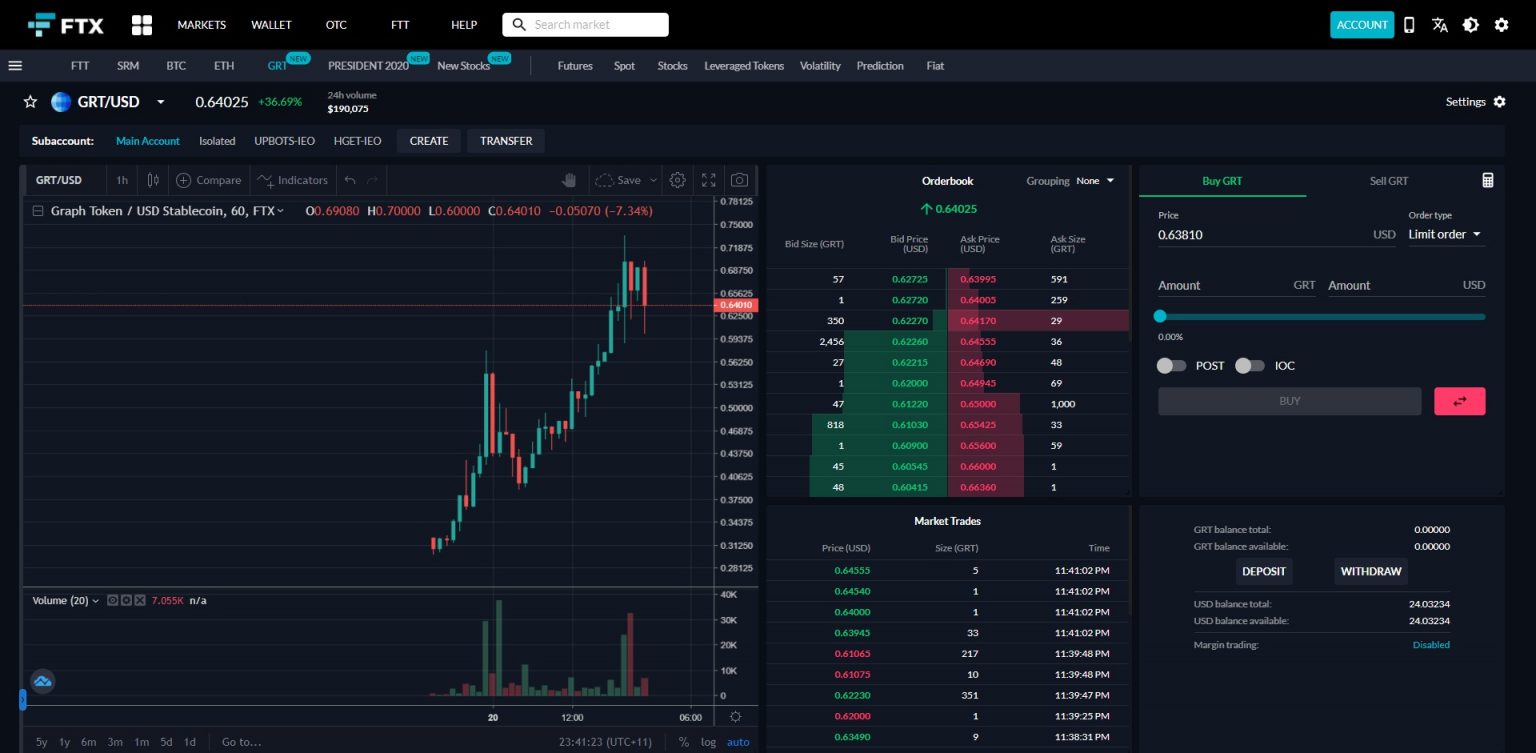This screenshot has height=753, width=1536.
Task: Take a snapshot of the chart with the camera icon
Action: (739, 180)
